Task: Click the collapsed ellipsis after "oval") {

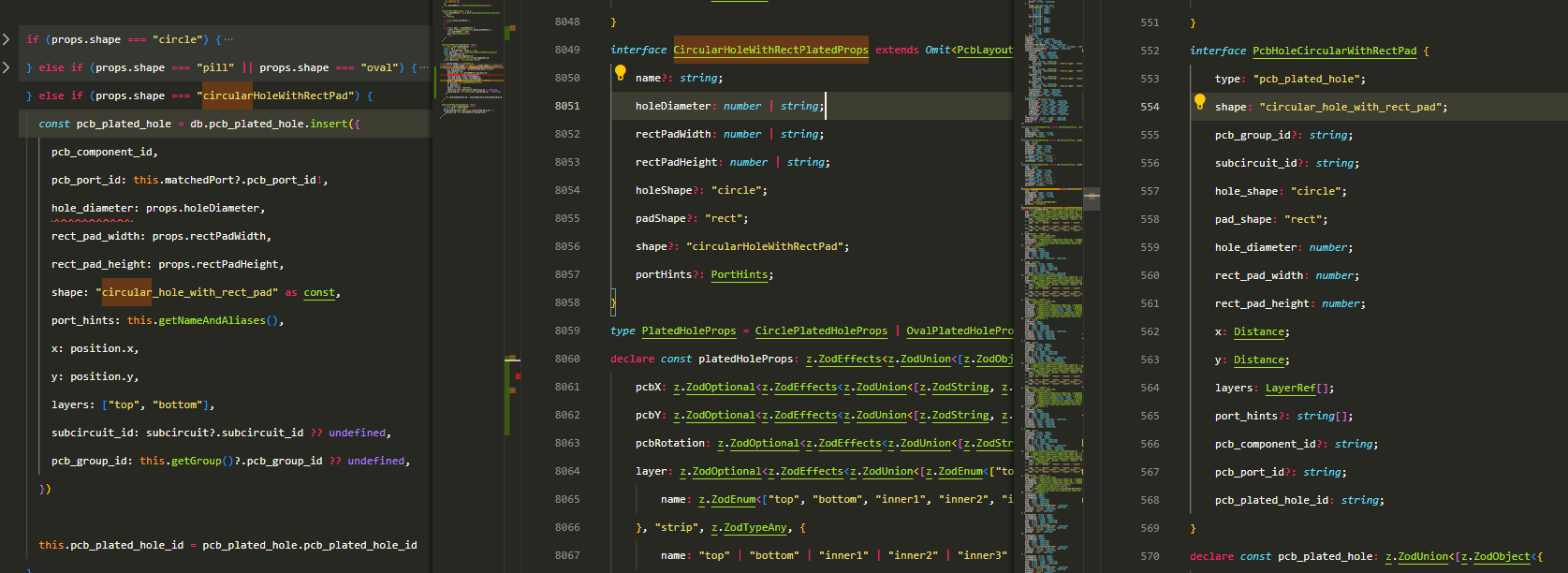Action: [x=424, y=67]
